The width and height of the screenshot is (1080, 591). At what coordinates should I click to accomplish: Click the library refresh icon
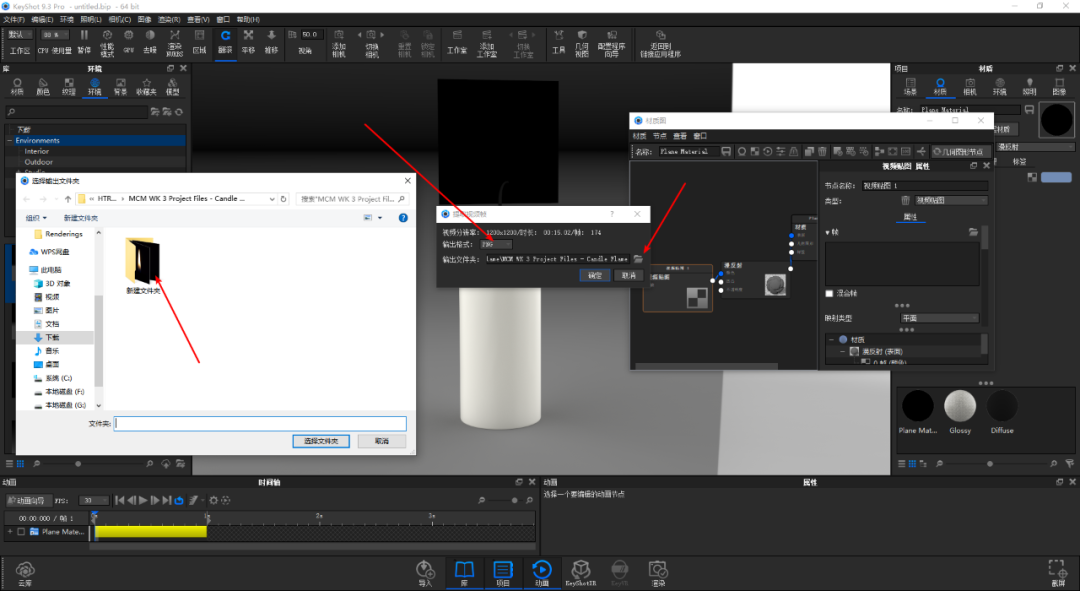179,112
